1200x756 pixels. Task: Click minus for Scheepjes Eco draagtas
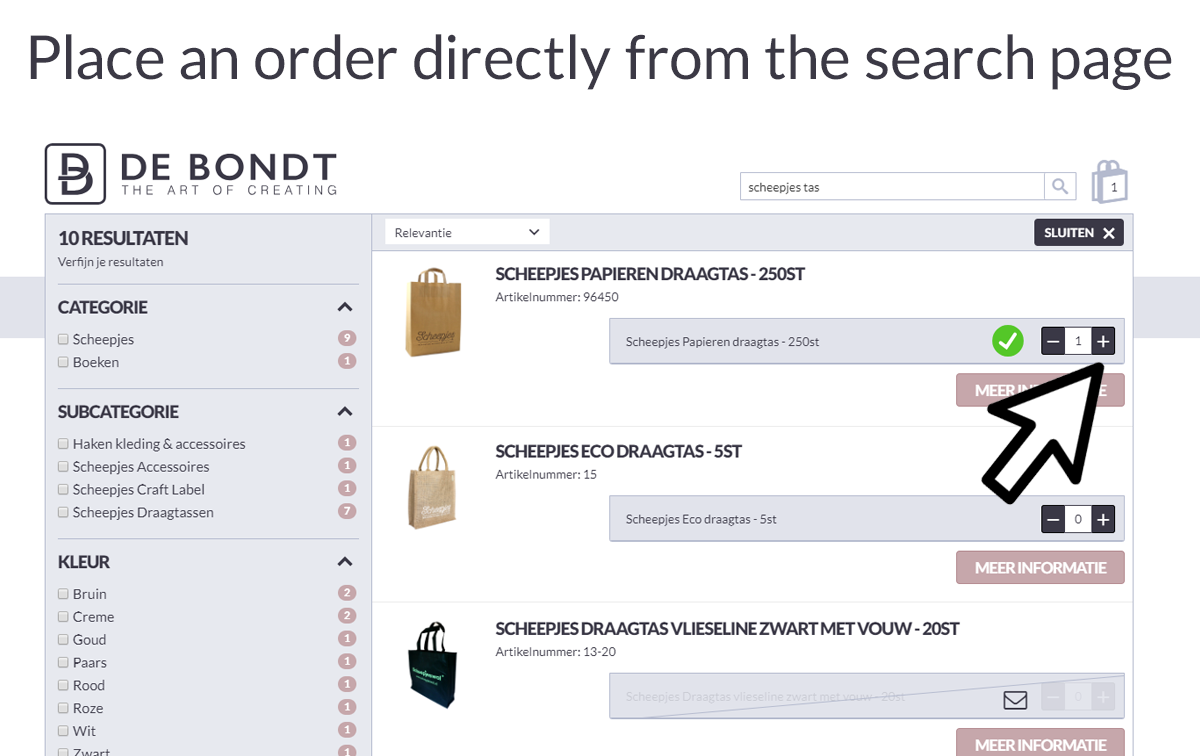pyautogui.click(x=1053, y=519)
